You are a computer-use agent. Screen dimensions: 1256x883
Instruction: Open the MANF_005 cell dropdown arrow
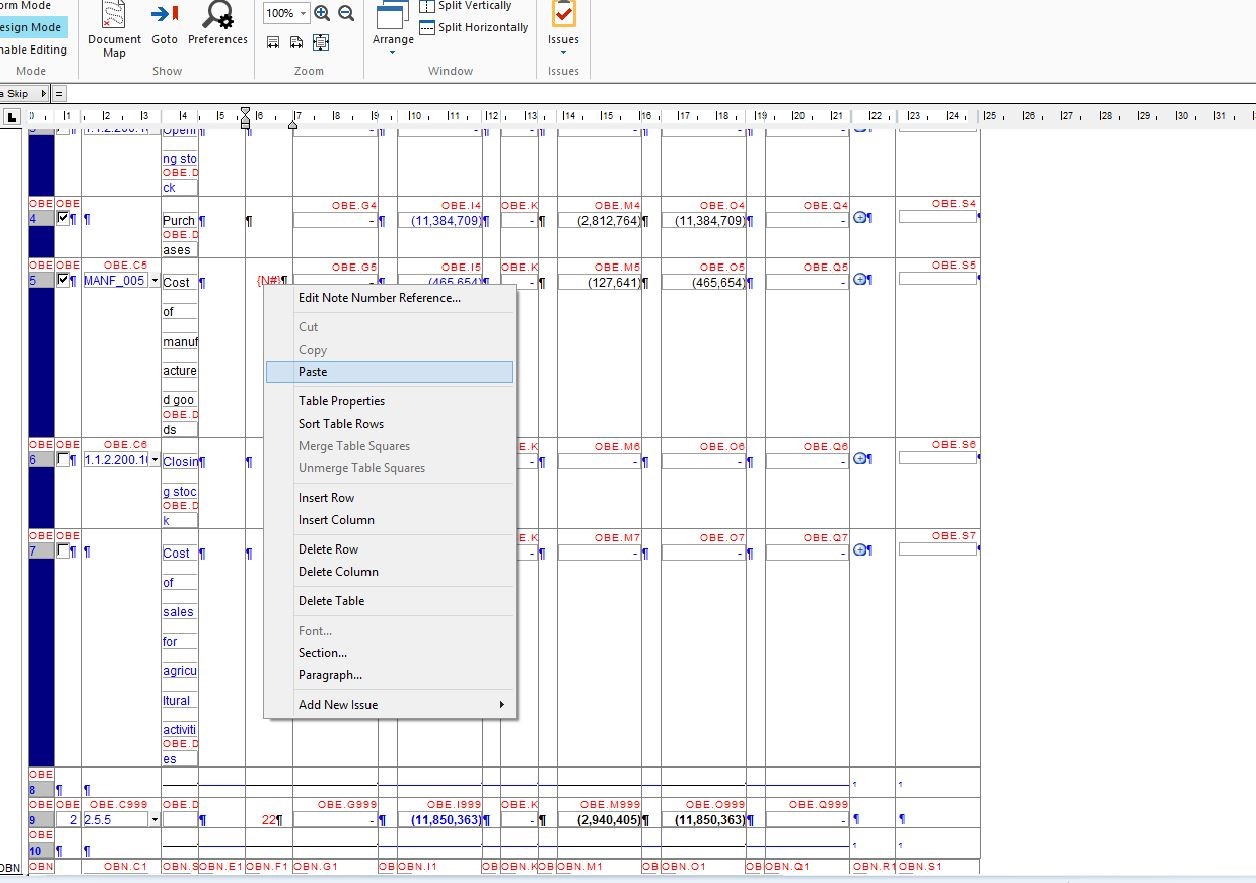coord(154,281)
